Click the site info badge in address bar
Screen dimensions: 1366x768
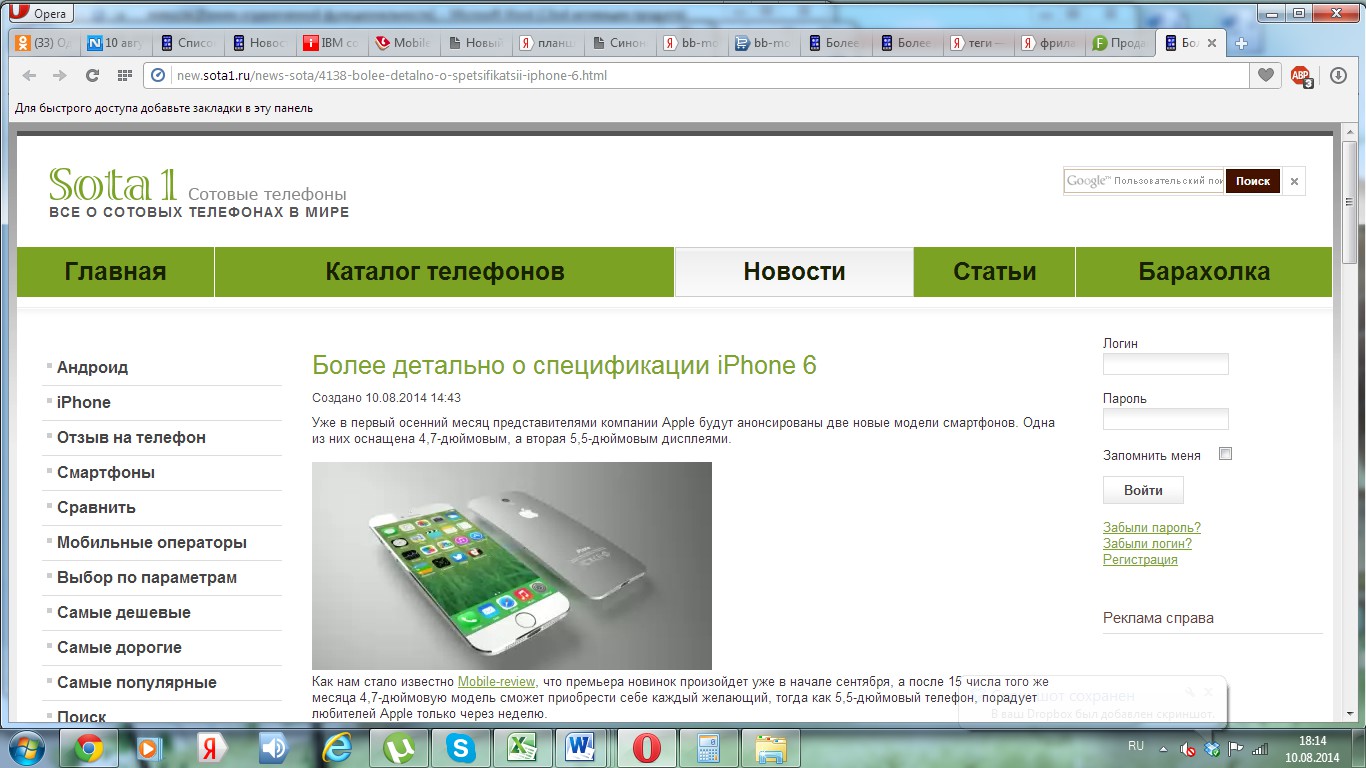coord(158,75)
